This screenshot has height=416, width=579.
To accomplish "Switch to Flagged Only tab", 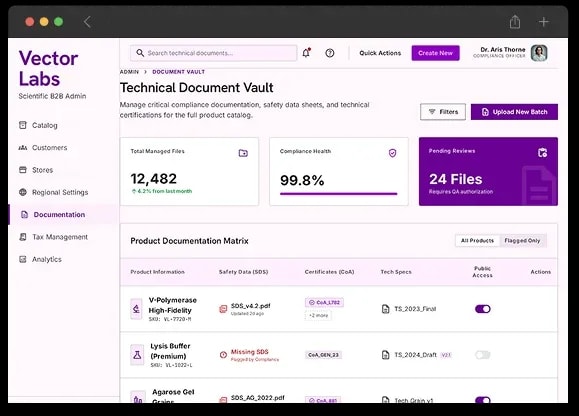I will (522, 241).
